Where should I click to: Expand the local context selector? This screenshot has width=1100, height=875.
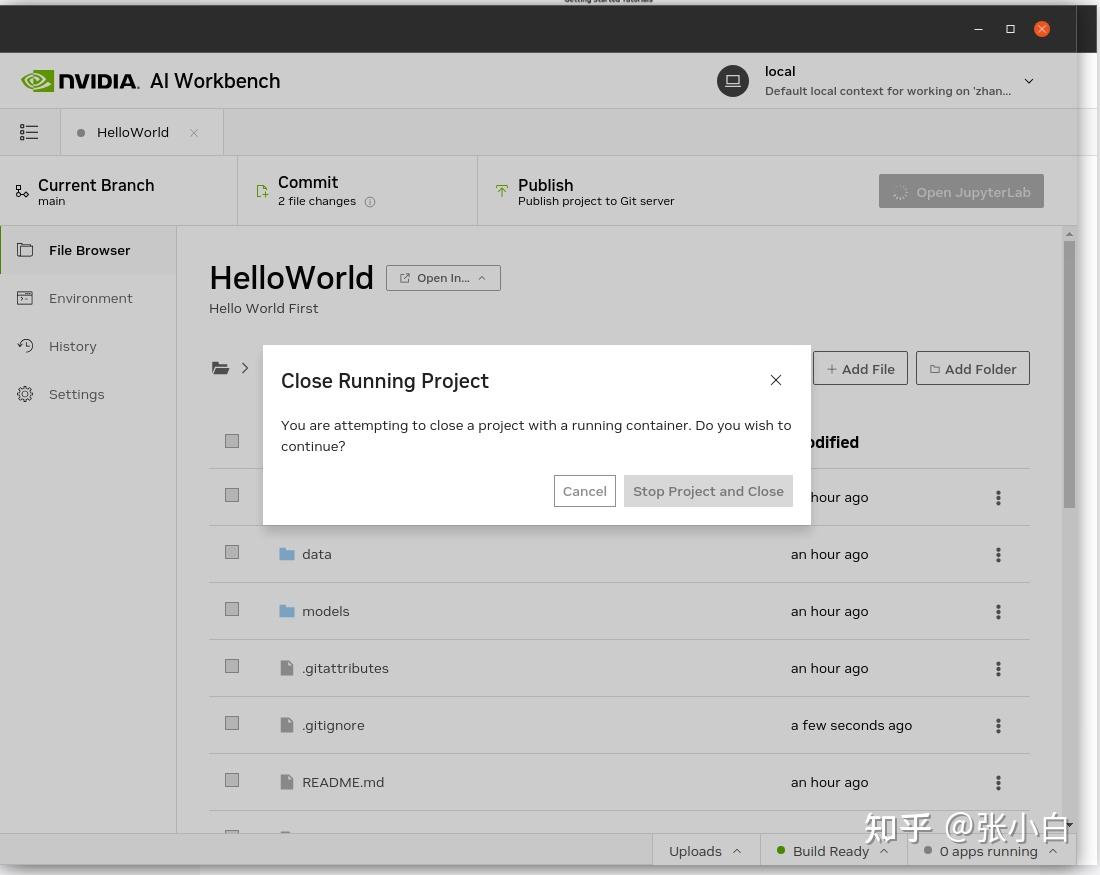tap(1028, 80)
